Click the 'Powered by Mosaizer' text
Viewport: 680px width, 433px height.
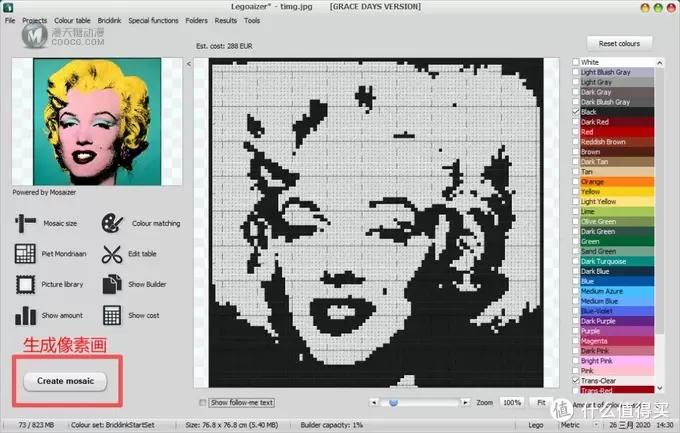pyautogui.click(x=44, y=192)
